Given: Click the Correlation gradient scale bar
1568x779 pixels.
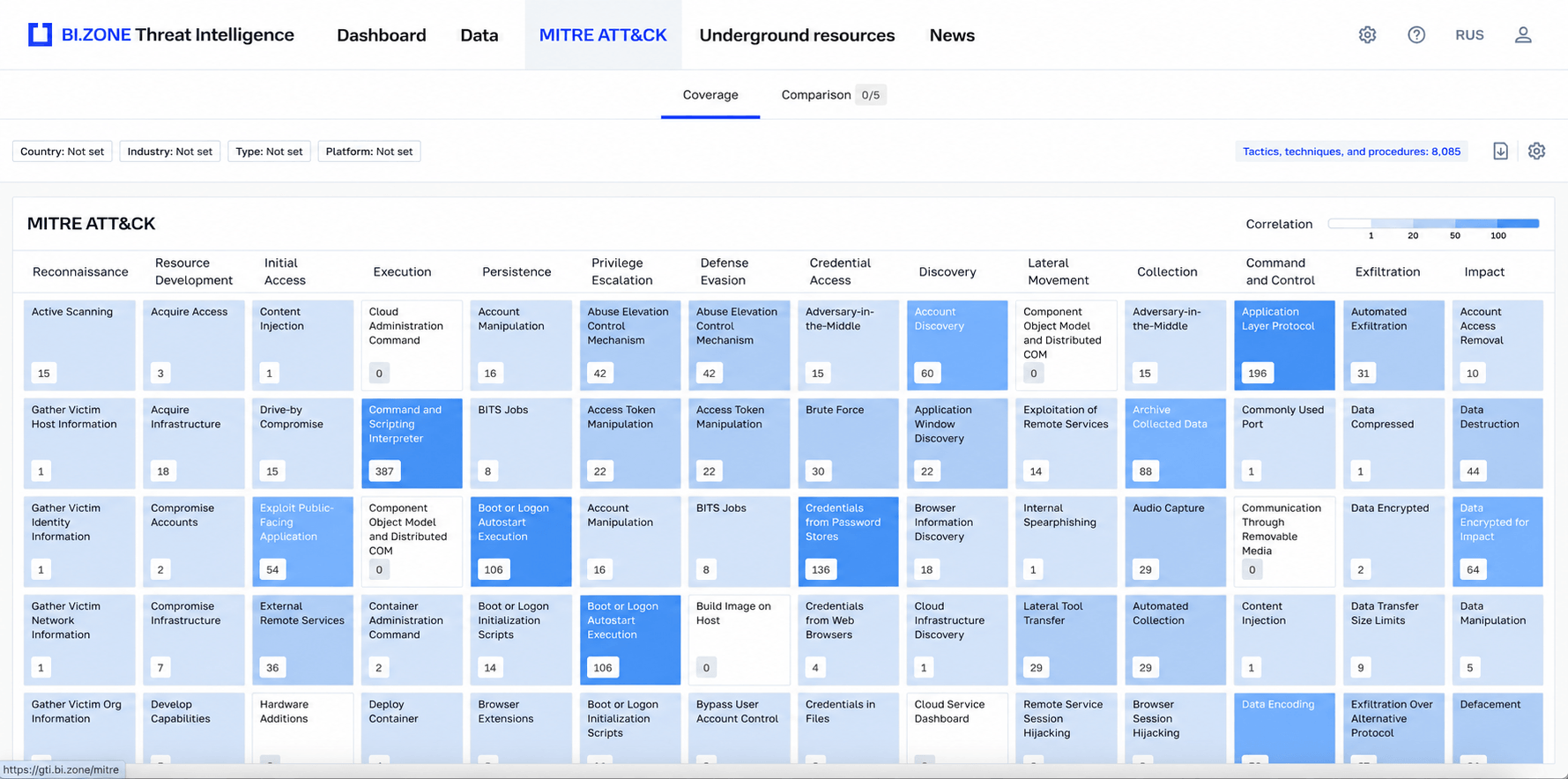Looking at the screenshot, I should click(x=1433, y=224).
